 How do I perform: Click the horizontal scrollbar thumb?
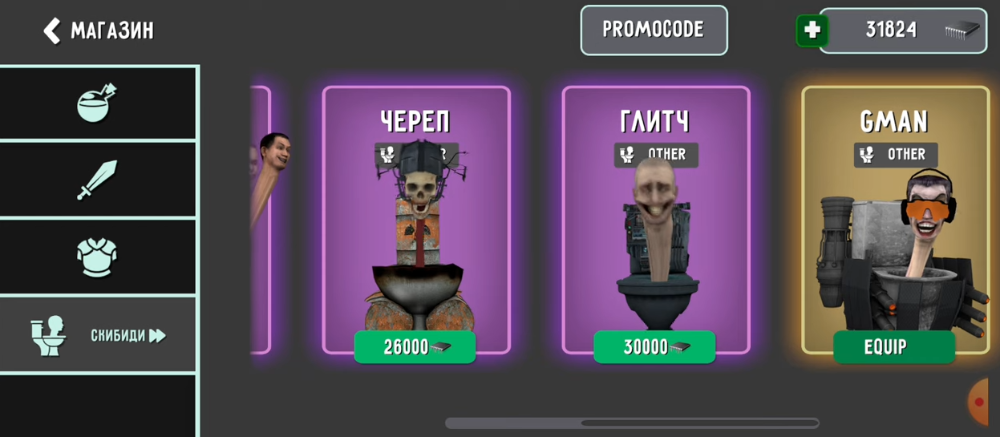point(700,423)
